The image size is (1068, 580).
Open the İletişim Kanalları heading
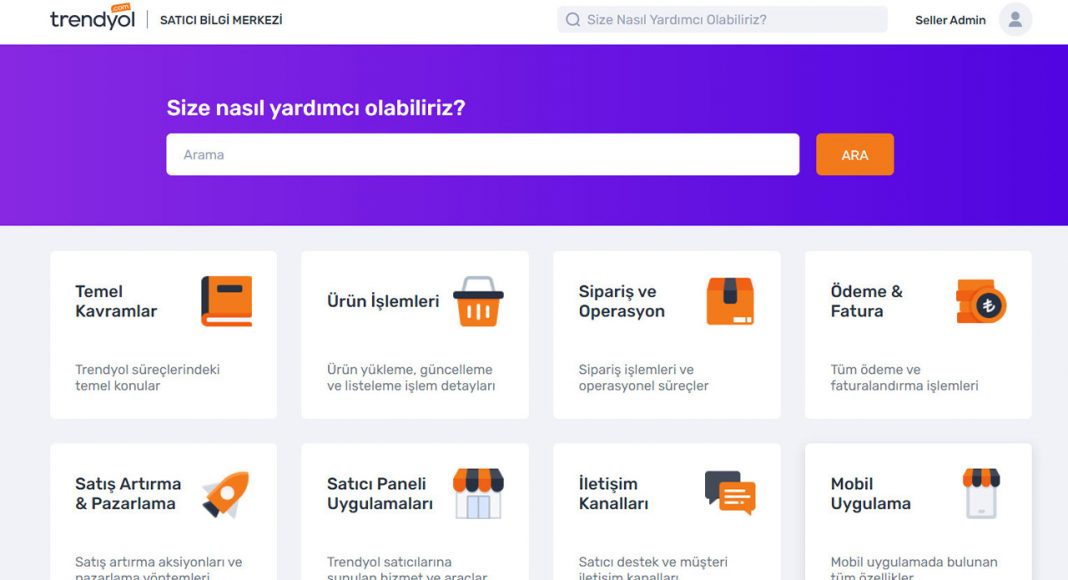[613, 494]
